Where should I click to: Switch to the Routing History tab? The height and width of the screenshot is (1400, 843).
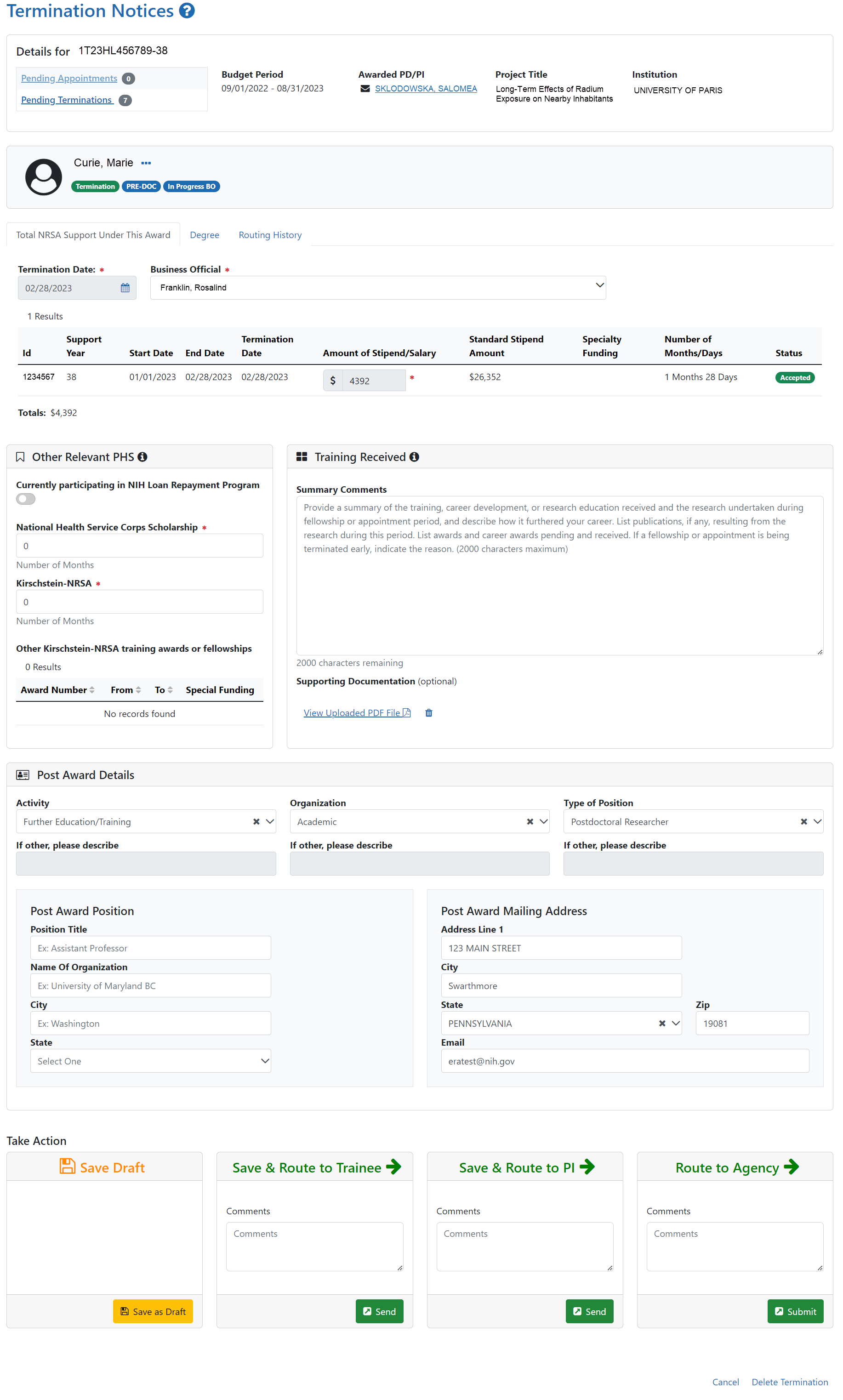tap(270, 234)
